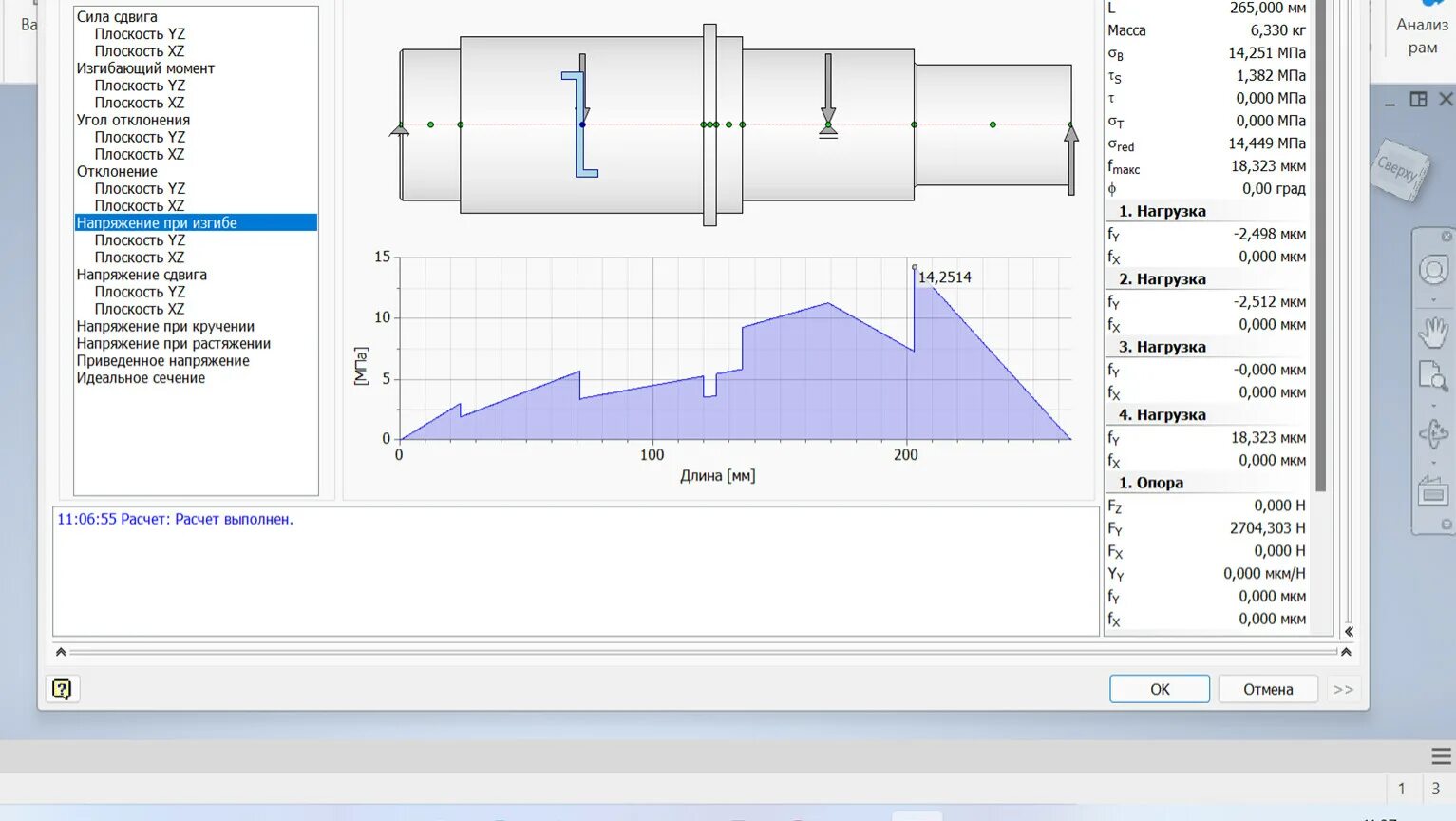This screenshot has width=1456, height=821.
Task: Select Плоскость YZ under Отклонение
Action: (140, 188)
